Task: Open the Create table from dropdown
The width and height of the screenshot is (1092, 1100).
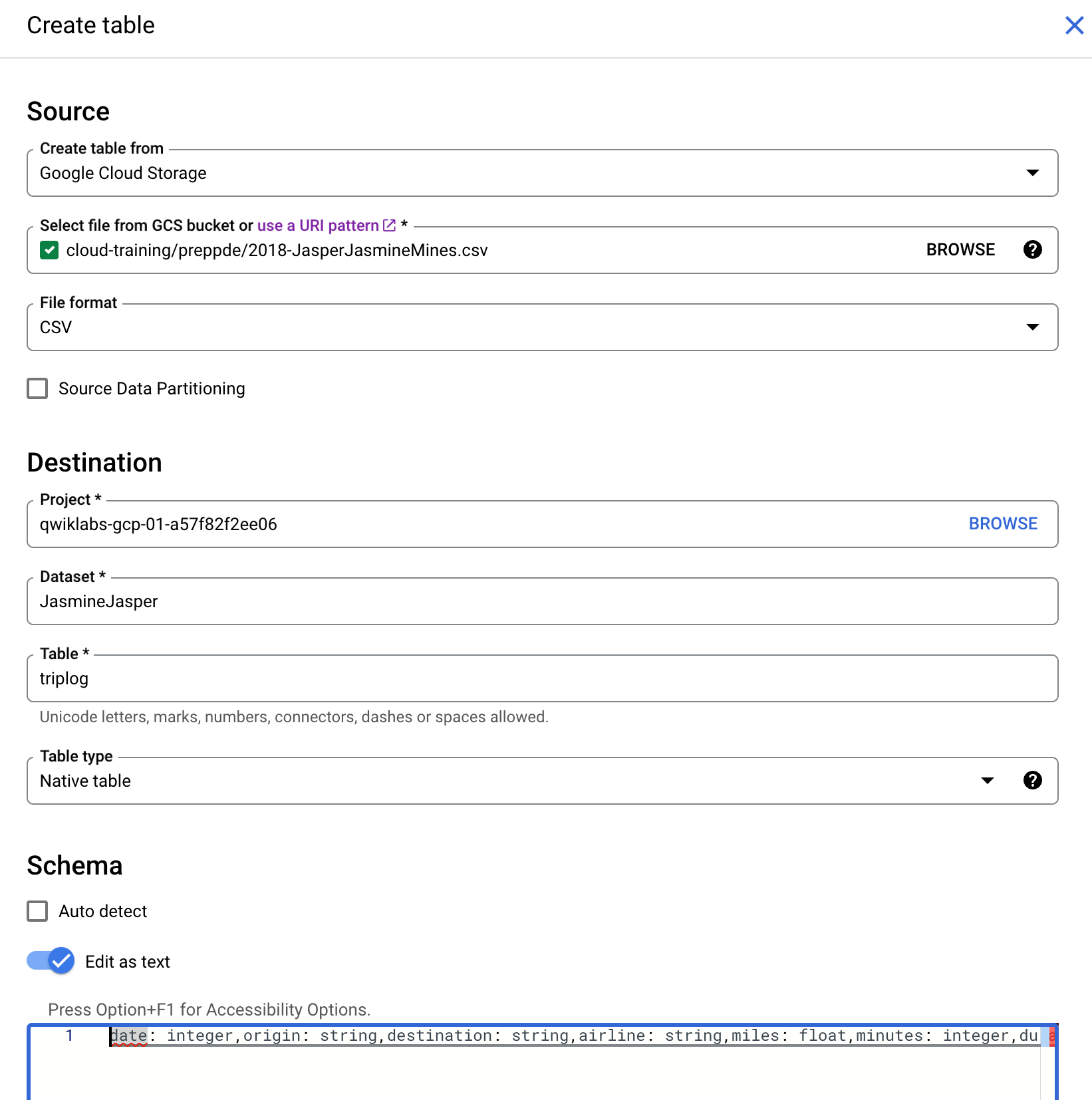Action: tap(543, 173)
